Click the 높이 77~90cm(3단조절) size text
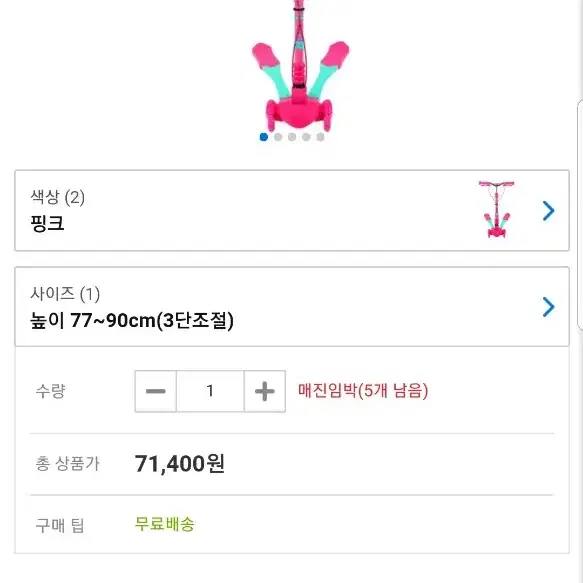 coord(132,320)
